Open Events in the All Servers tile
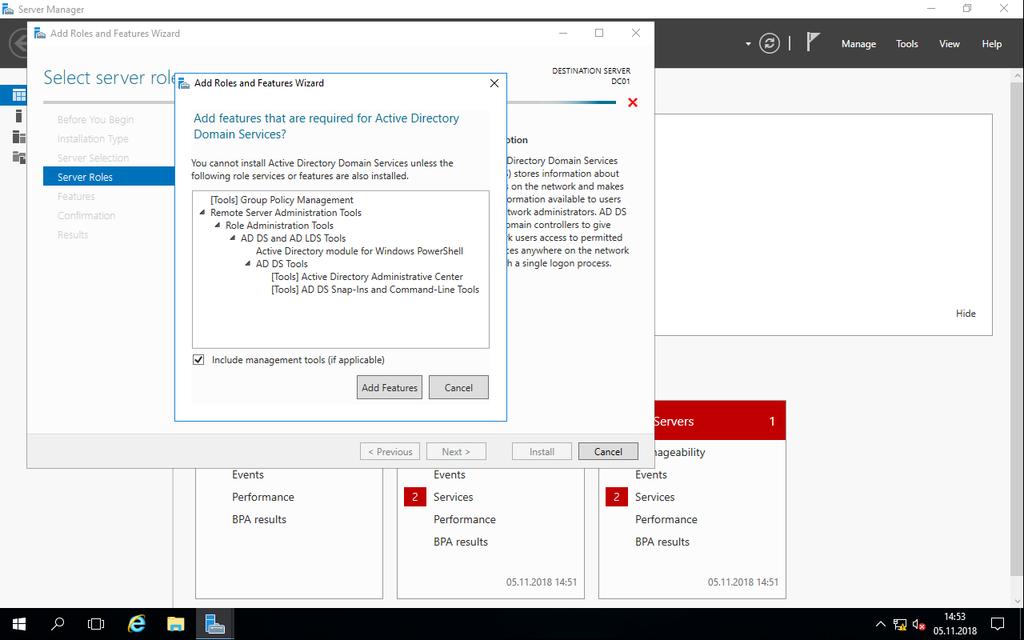Screen dimensions: 1024x640 pos(651,475)
